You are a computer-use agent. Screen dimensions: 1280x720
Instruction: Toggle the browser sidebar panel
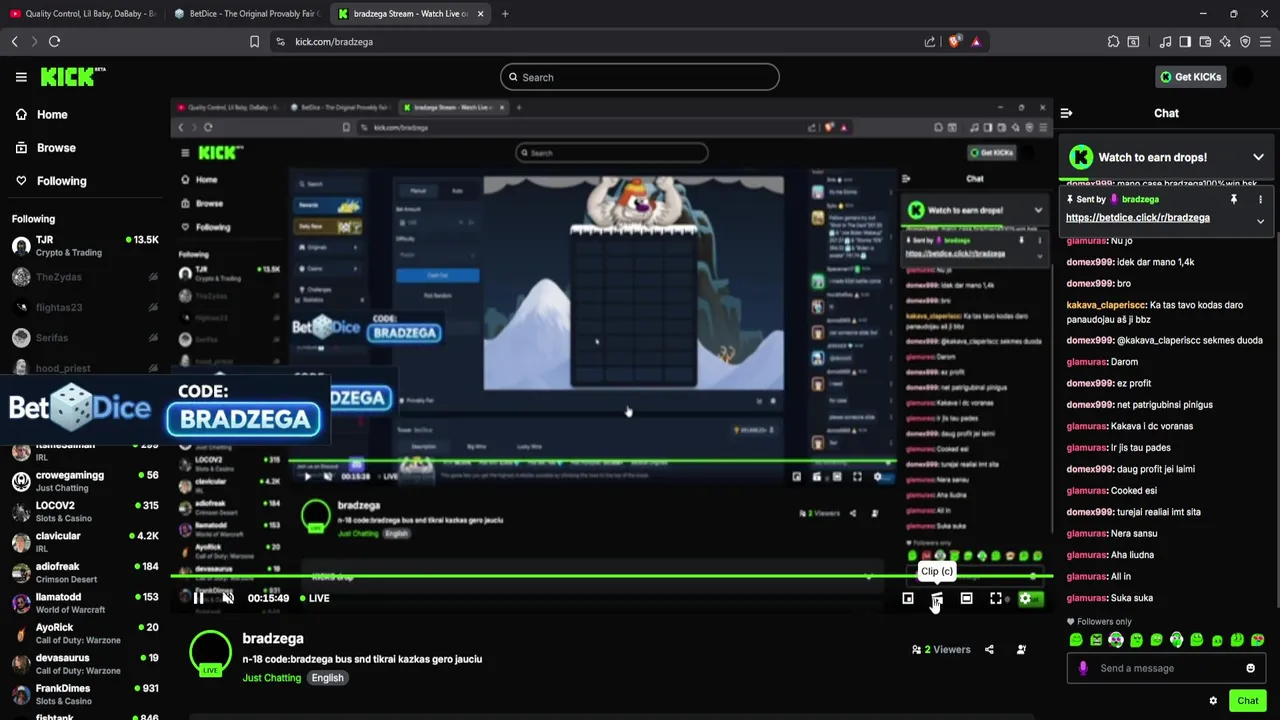point(1185,42)
